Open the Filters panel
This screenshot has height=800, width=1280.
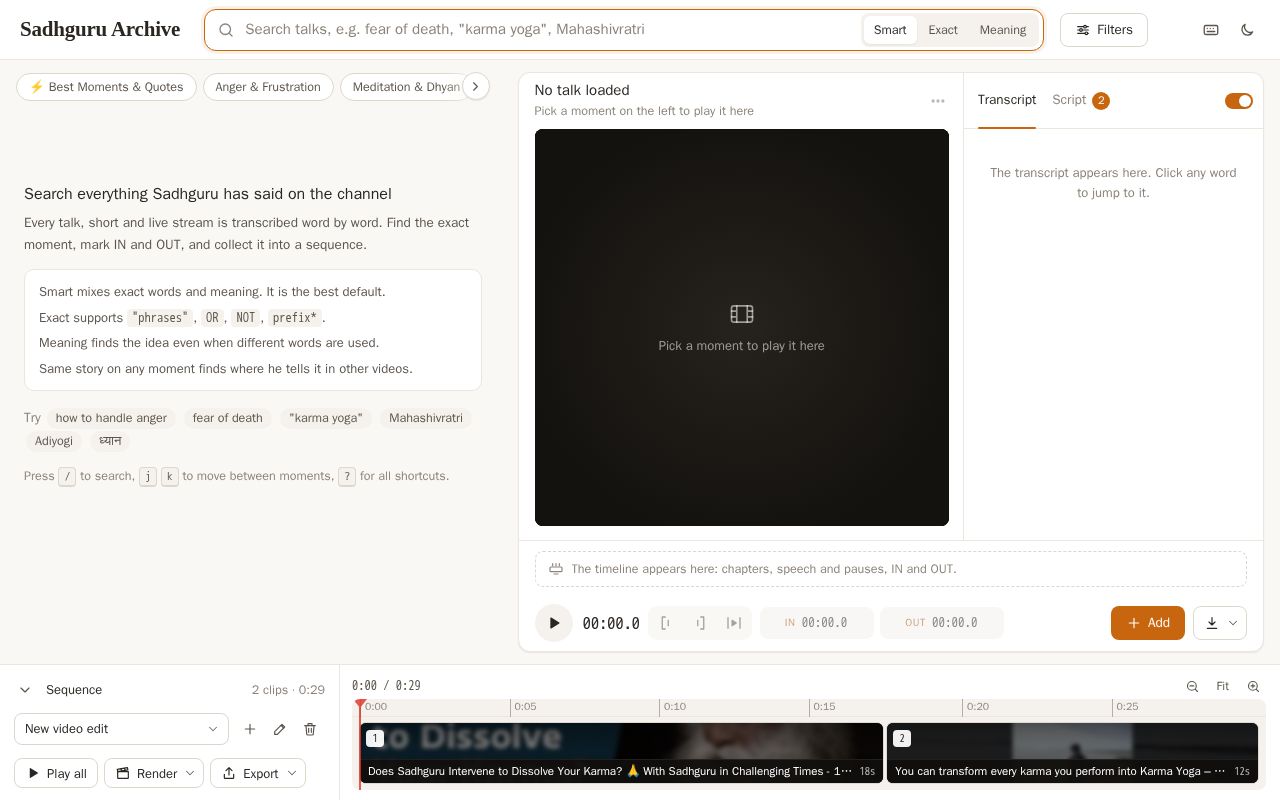point(1104,30)
